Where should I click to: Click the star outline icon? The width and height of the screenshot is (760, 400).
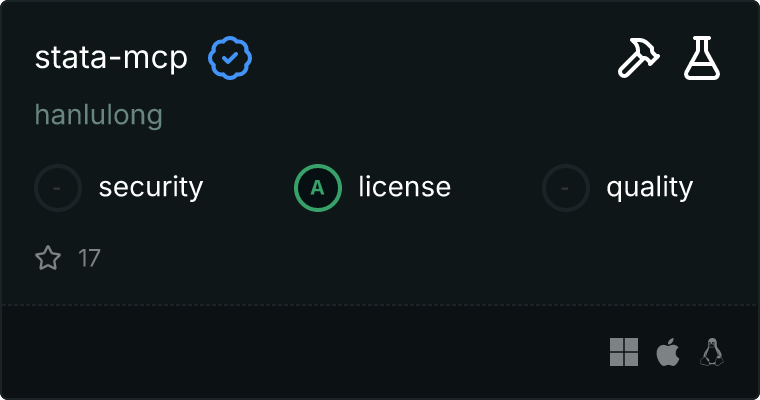point(48,259)
